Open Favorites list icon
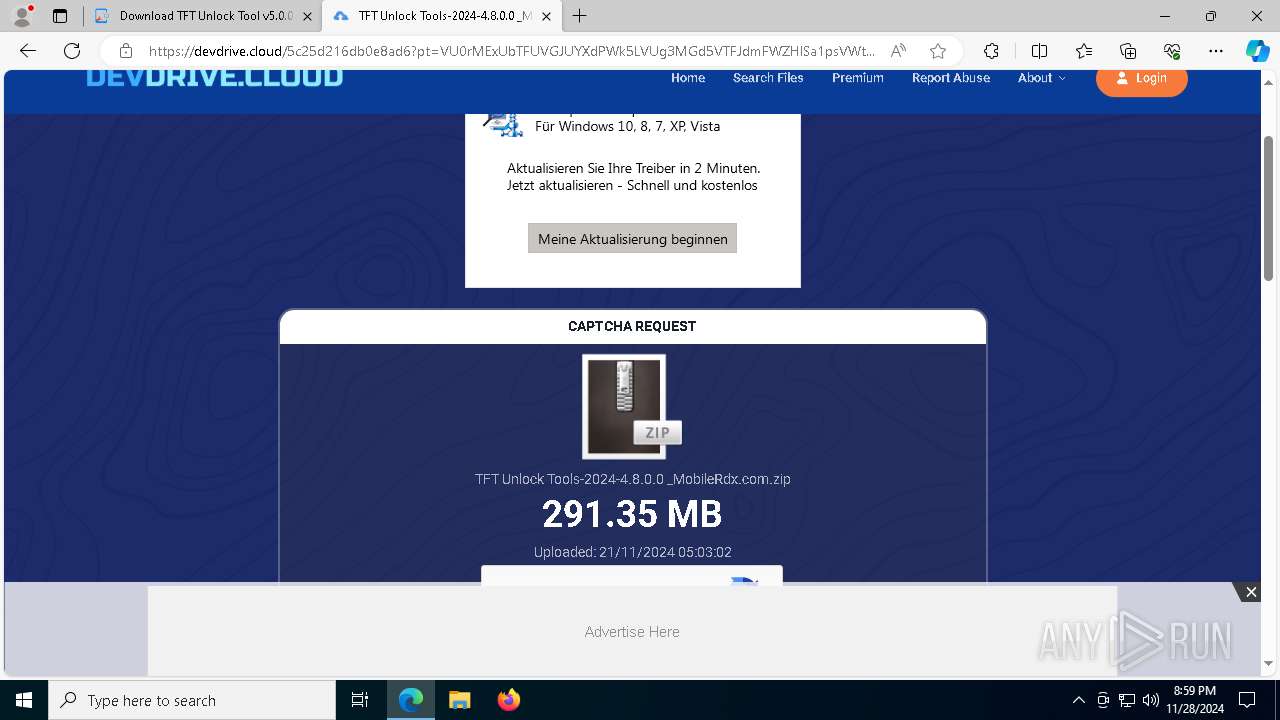 [1084, 51]
